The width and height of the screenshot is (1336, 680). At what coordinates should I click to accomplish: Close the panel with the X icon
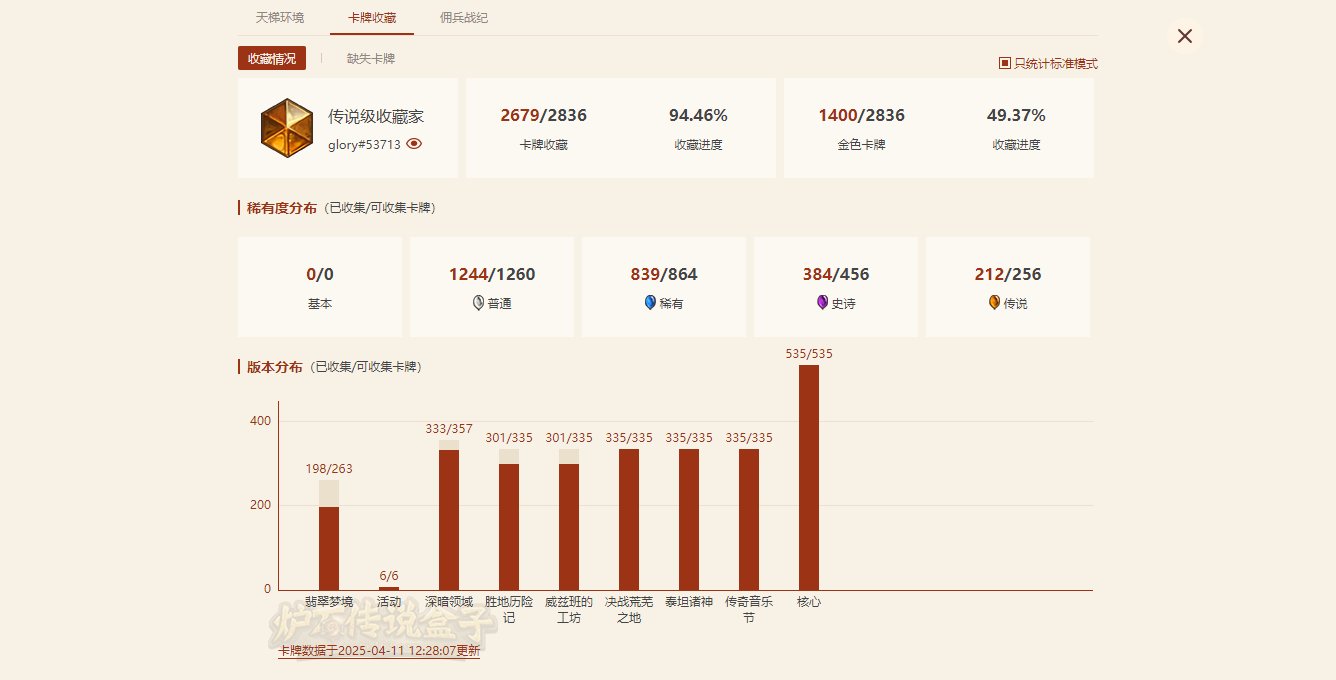point(1184,36)
